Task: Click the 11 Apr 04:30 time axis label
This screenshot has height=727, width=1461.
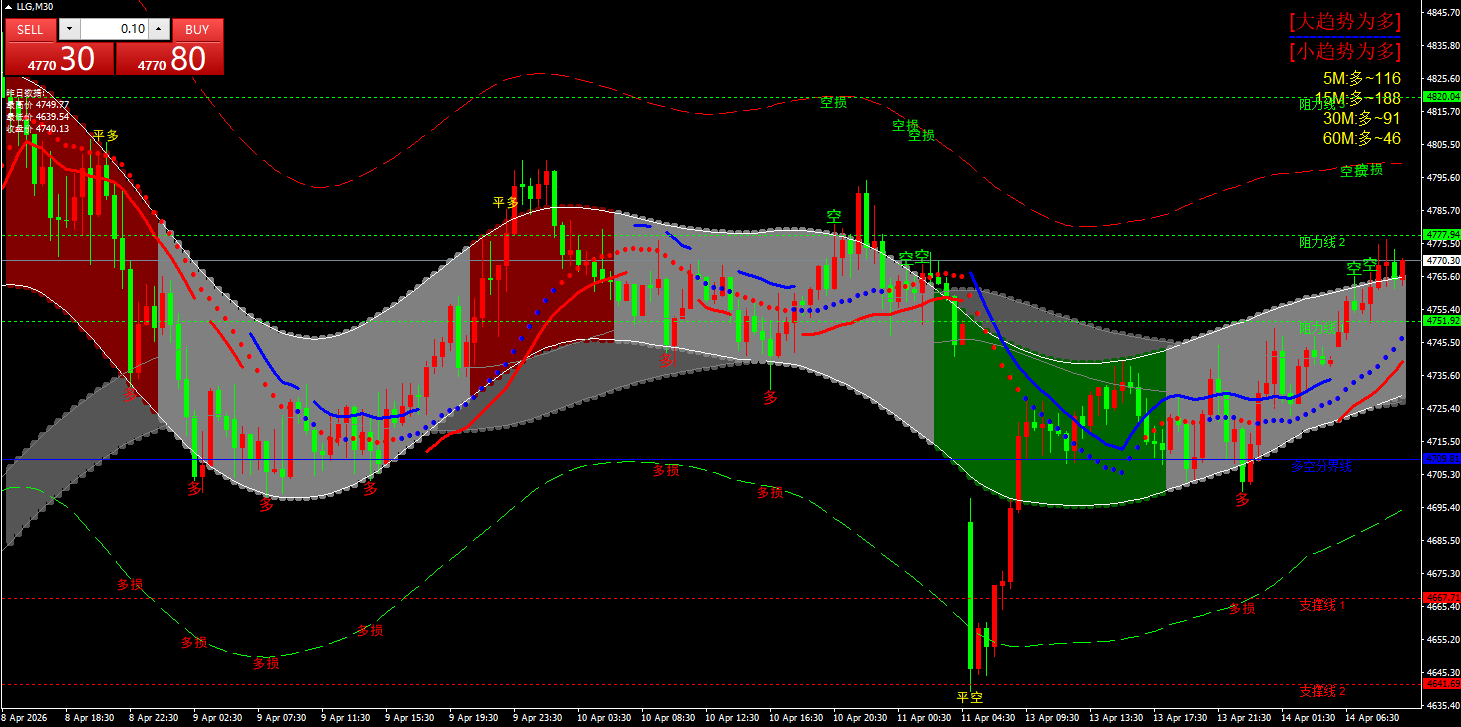Action: pos(990,718)
